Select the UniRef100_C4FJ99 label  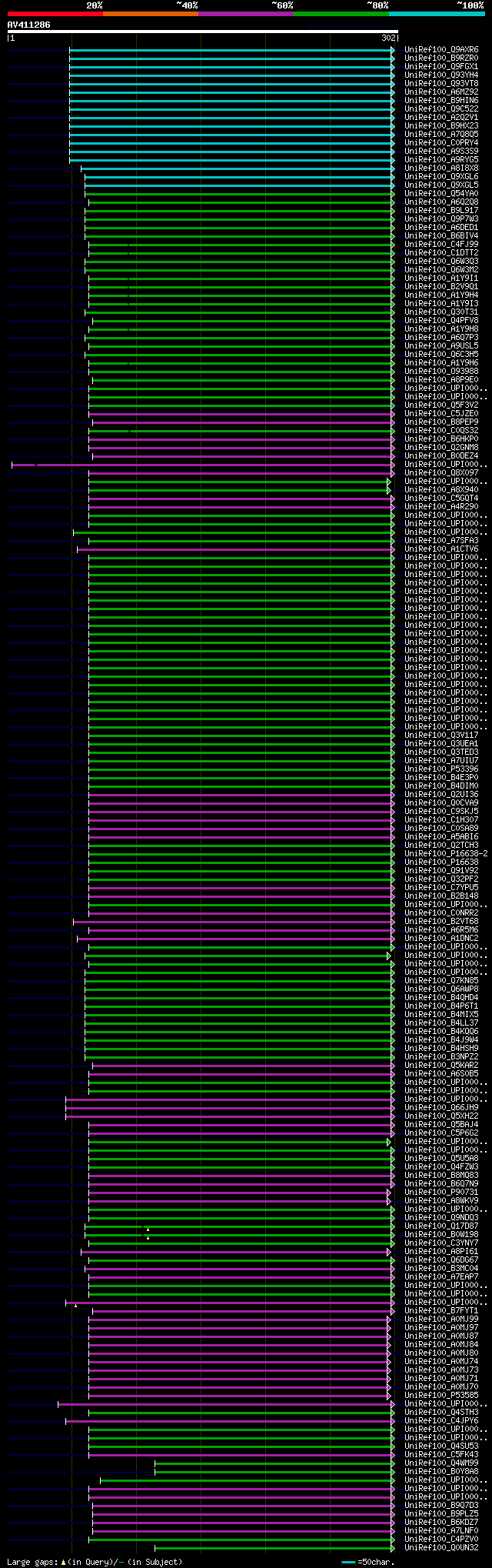point(441,244)
